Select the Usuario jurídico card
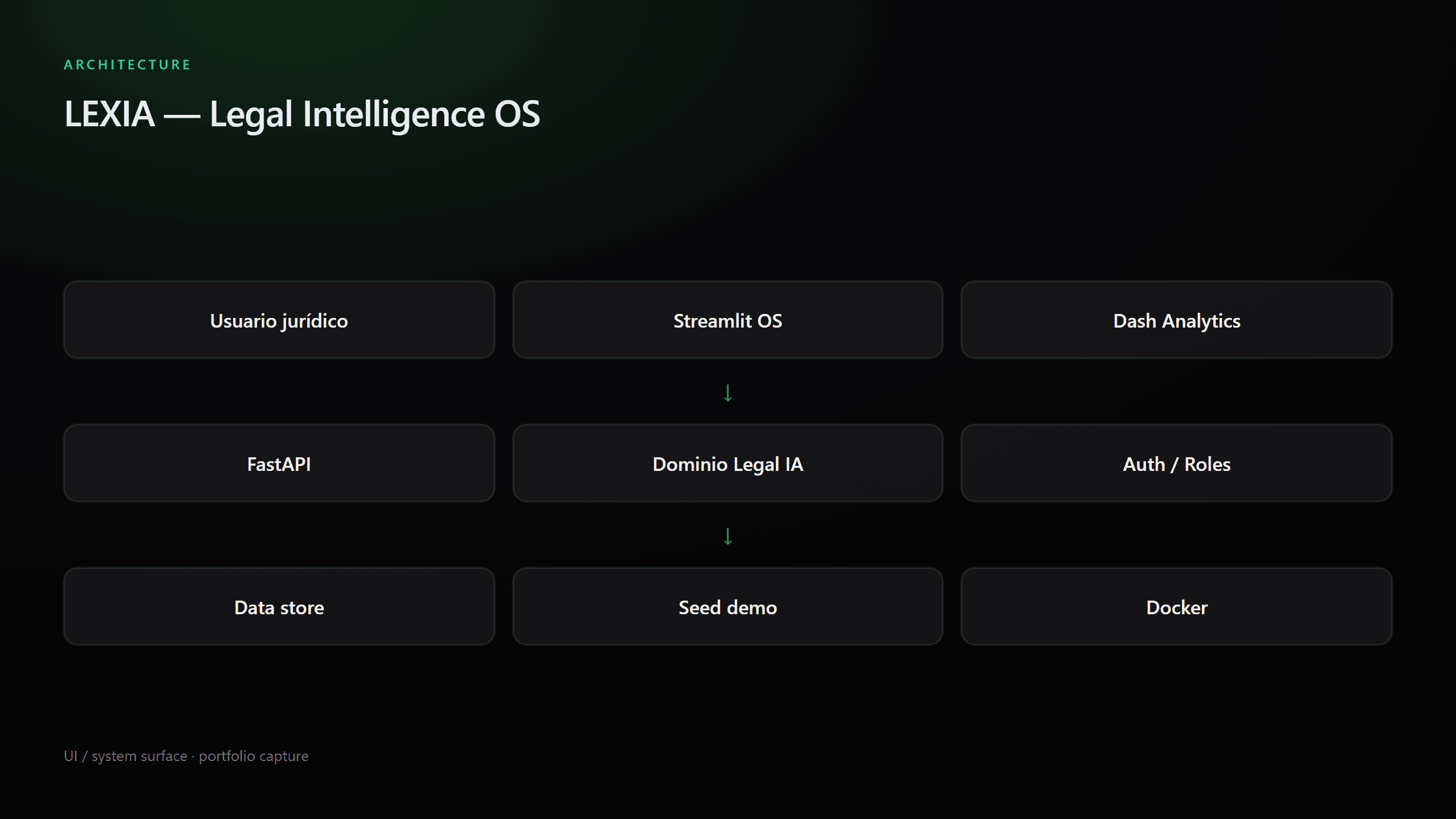Screen dimensions: 1456x819 click(x=279, y=320)
